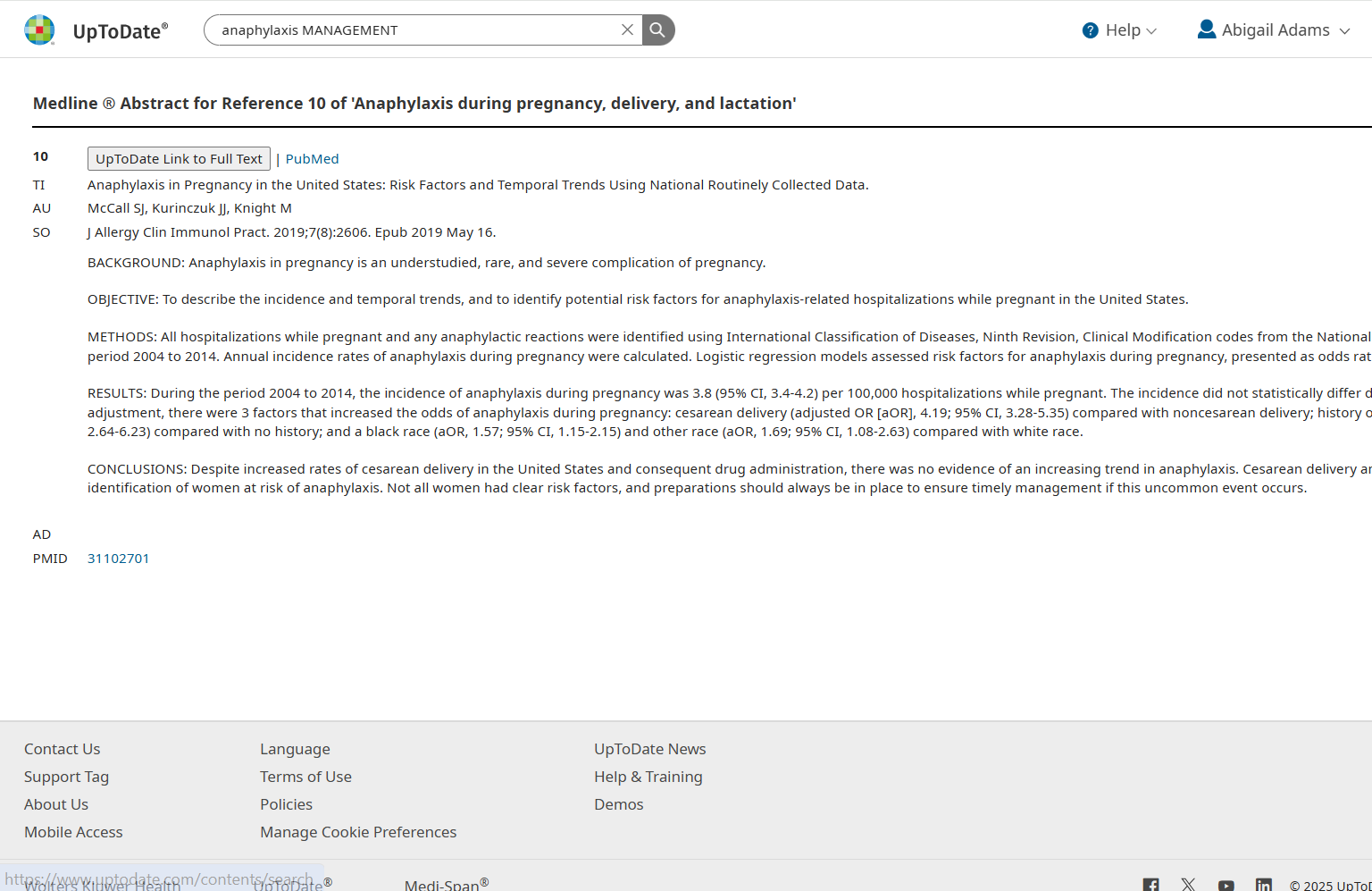Click UpToDate Link to Full Text button

point(179,159)
